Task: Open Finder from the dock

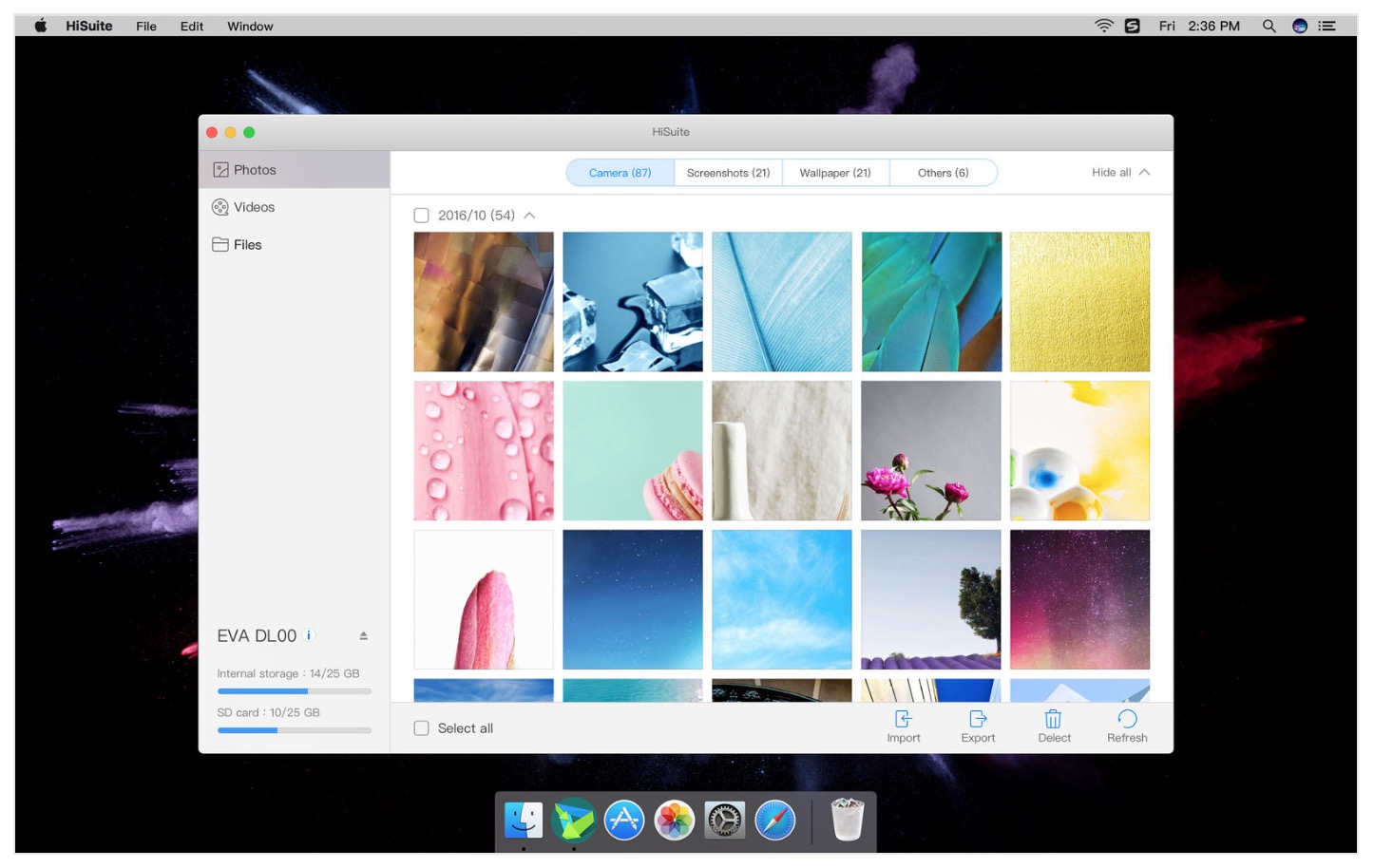Action: coord(524,820)
